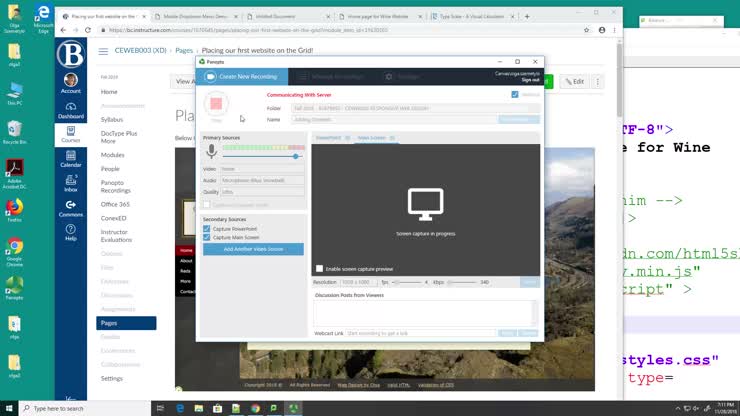Click the browser back arrow

[63, 30]
